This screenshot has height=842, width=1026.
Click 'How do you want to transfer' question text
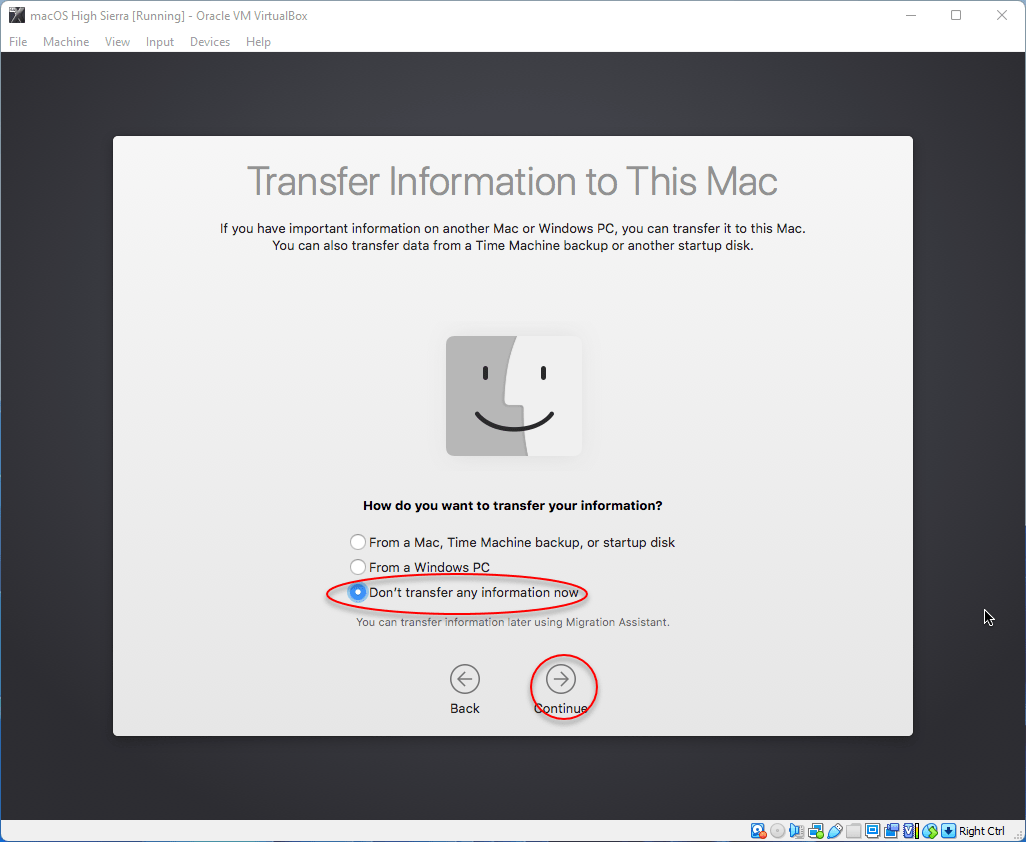[x=512, y=506]
